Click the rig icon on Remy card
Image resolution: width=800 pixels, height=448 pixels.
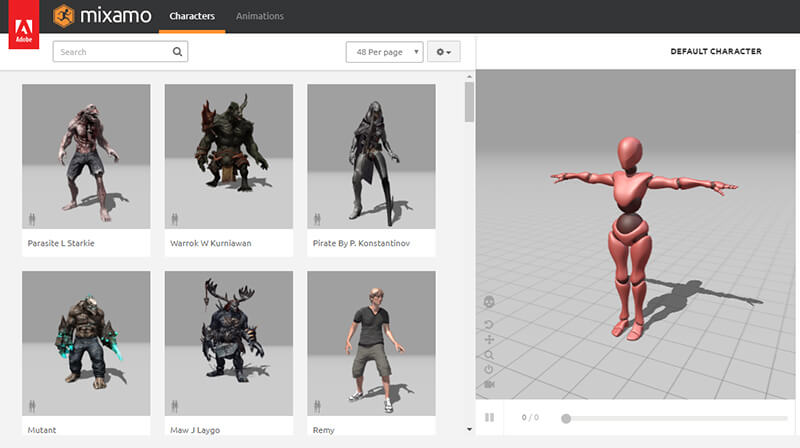click(x=317, y=406)
